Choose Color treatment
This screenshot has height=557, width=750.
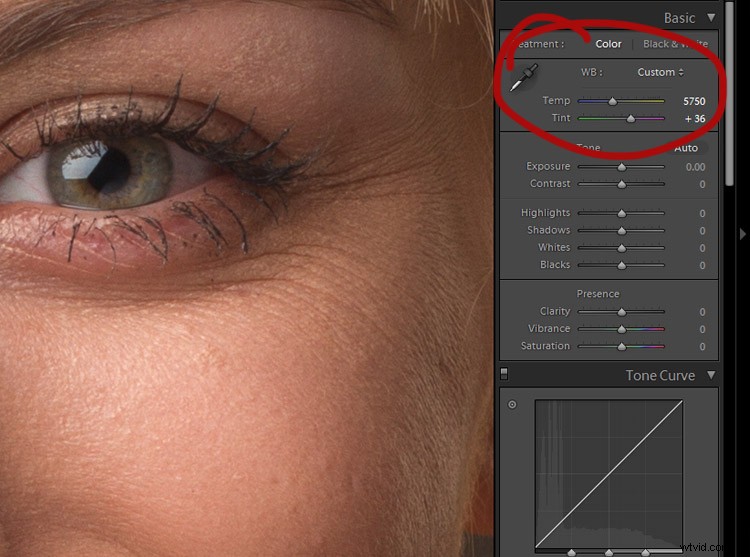pyautogui.click(x=608, y=44)
